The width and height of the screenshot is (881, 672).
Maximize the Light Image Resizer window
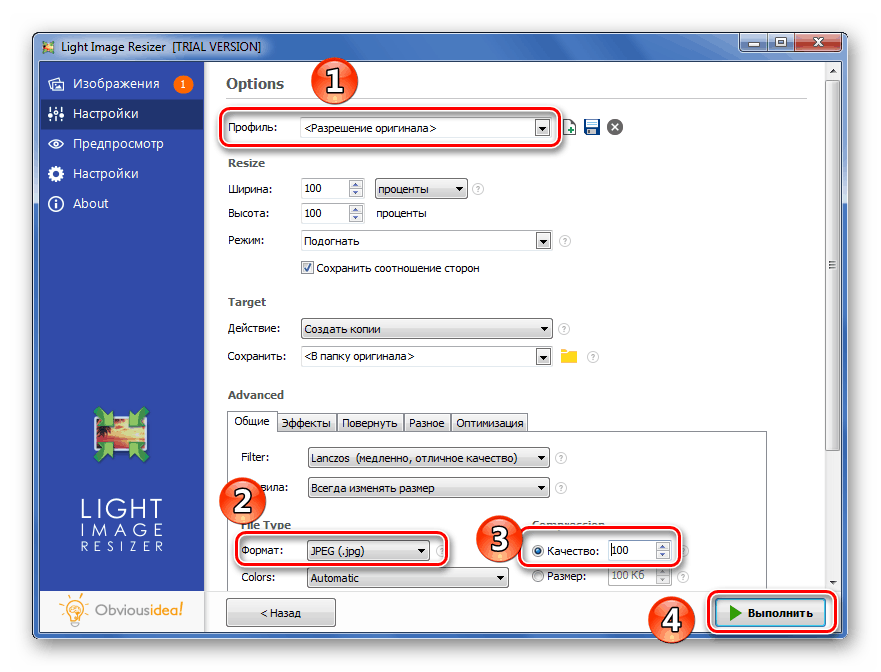(781, 43)
